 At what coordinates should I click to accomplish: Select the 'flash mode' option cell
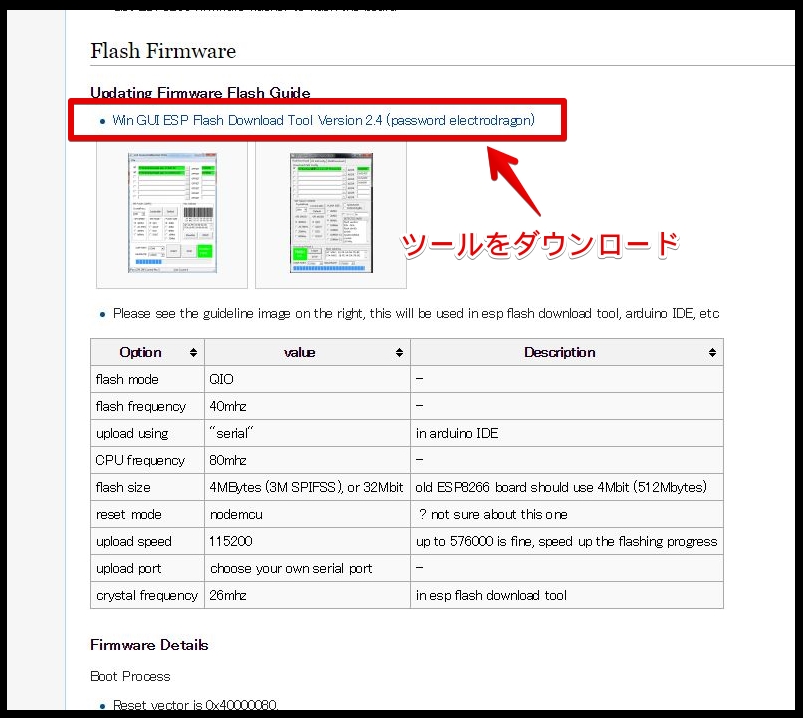click(x=147, y=379)
